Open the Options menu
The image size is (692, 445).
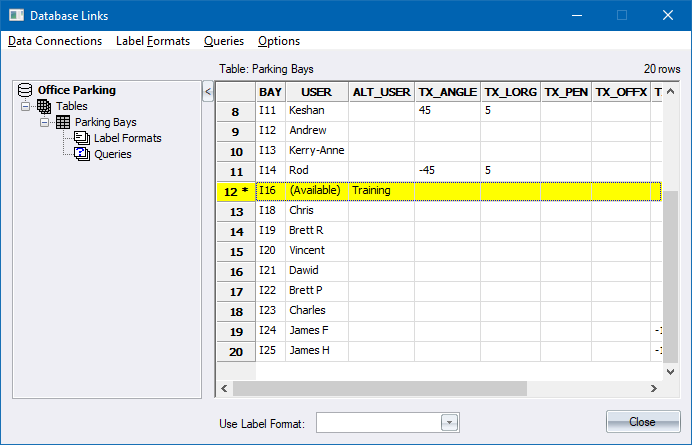point(278,41)
